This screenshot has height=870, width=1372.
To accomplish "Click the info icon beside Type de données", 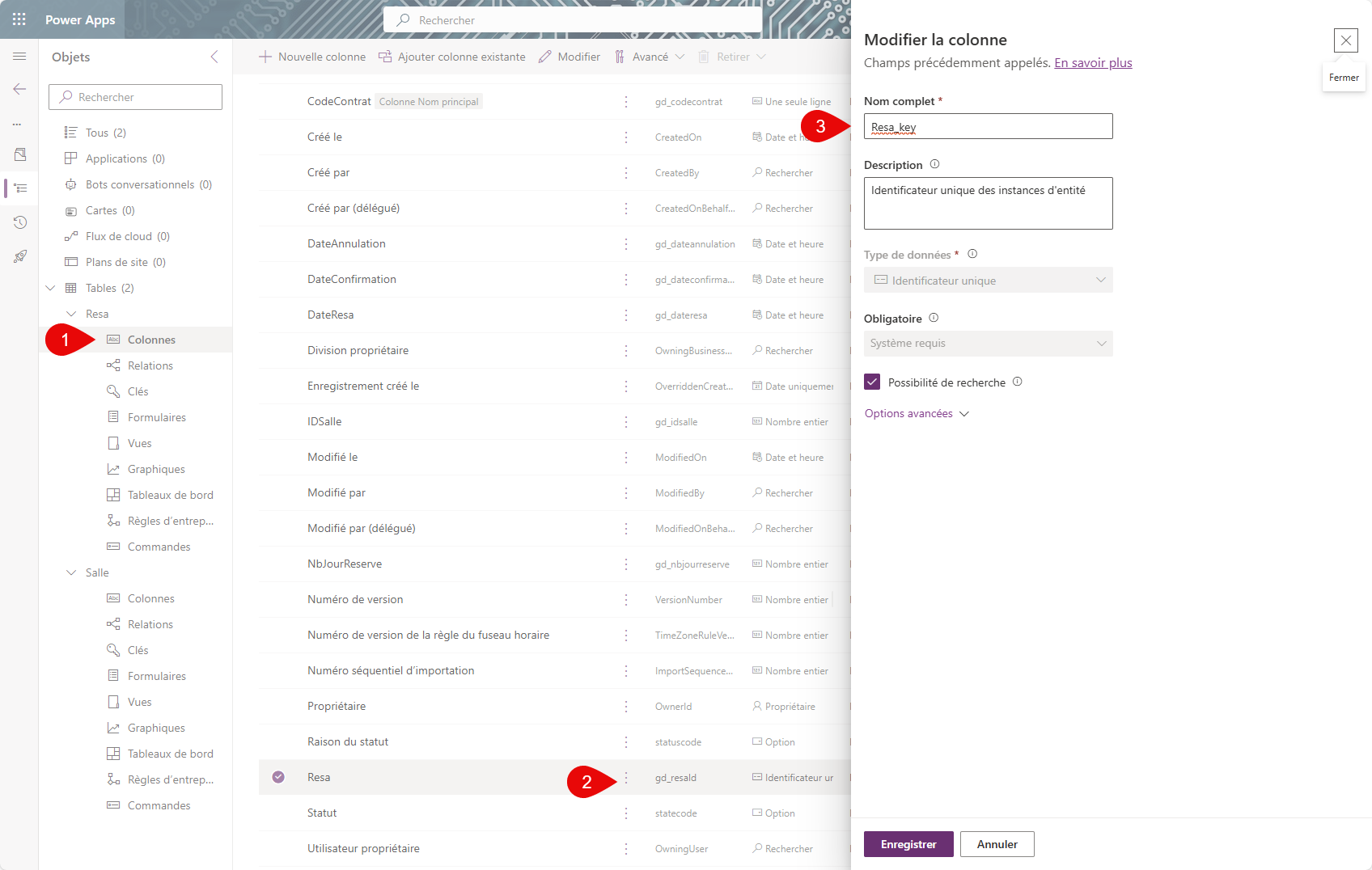I will 972,254.
